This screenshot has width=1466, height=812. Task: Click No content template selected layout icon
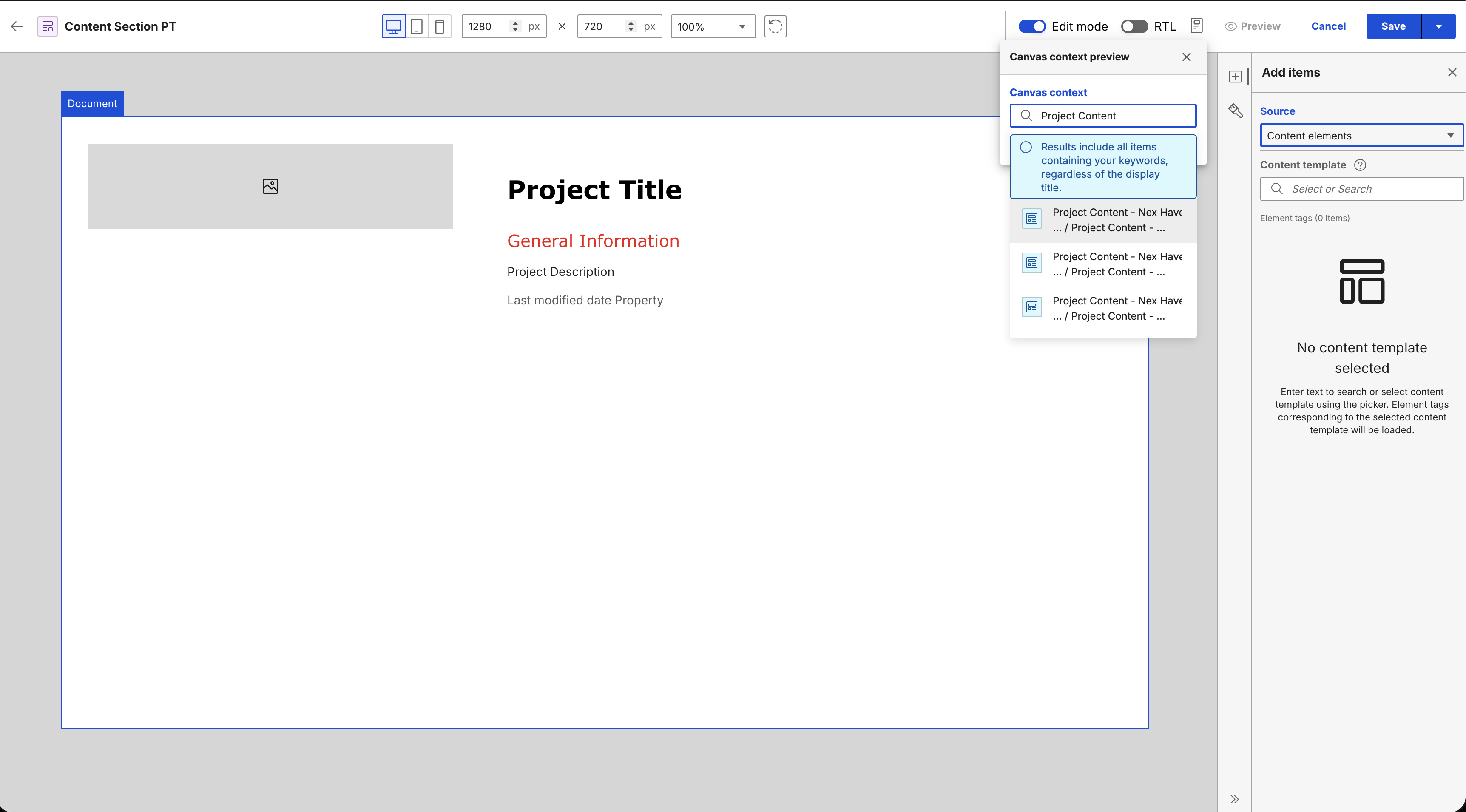pyautogui.click(x=1362, y=282)
